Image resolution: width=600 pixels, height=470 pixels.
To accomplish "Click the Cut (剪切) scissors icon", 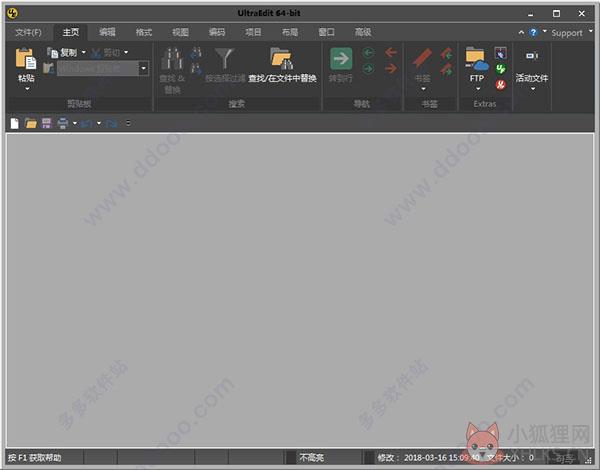I will click(96, 52).
